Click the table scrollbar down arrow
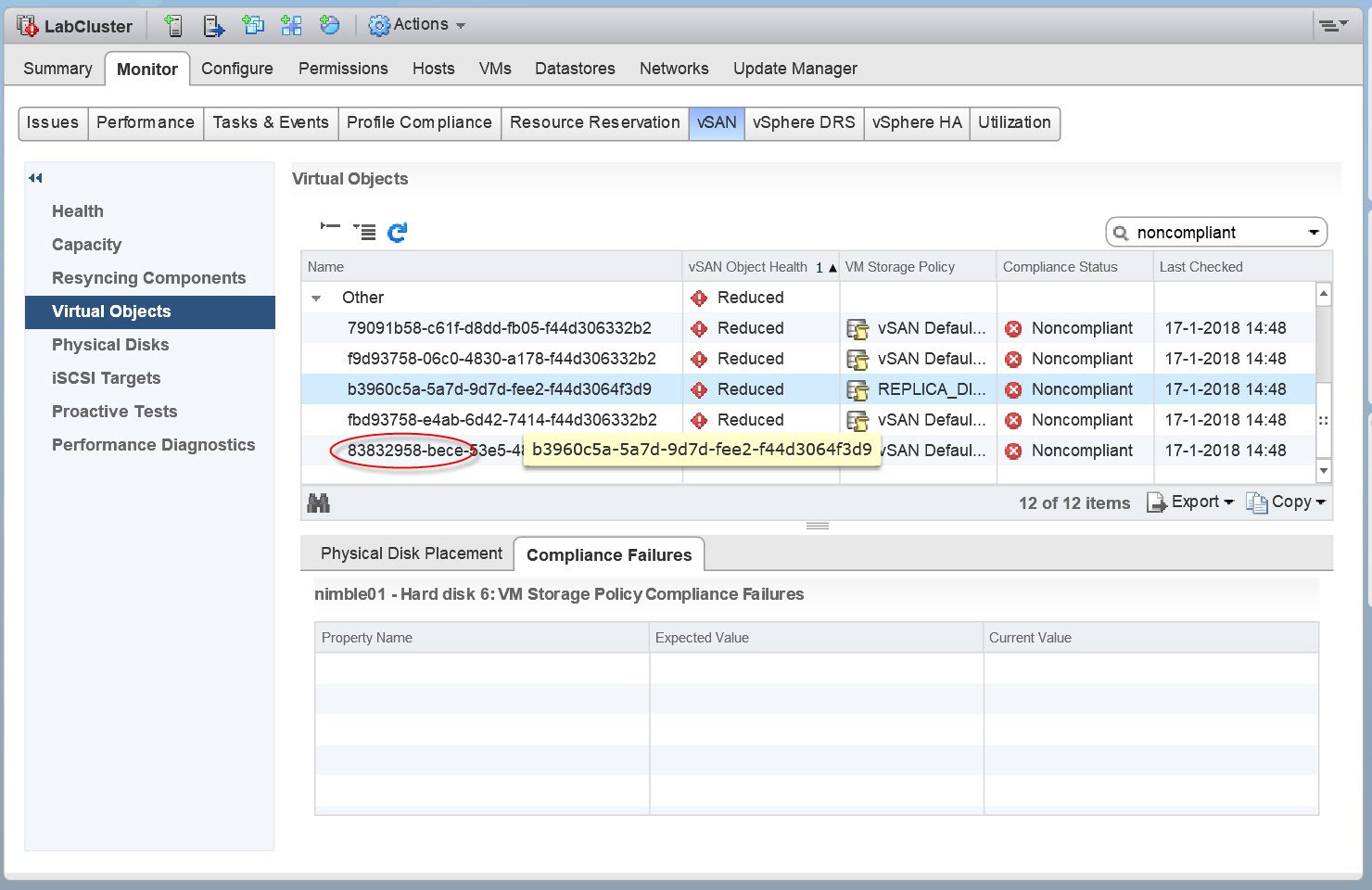This screenshot has width=1372, height=890. coord(1324,471)
